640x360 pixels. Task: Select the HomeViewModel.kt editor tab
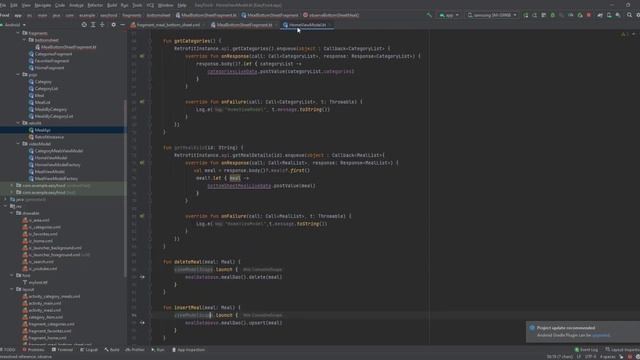coord(307,25)
